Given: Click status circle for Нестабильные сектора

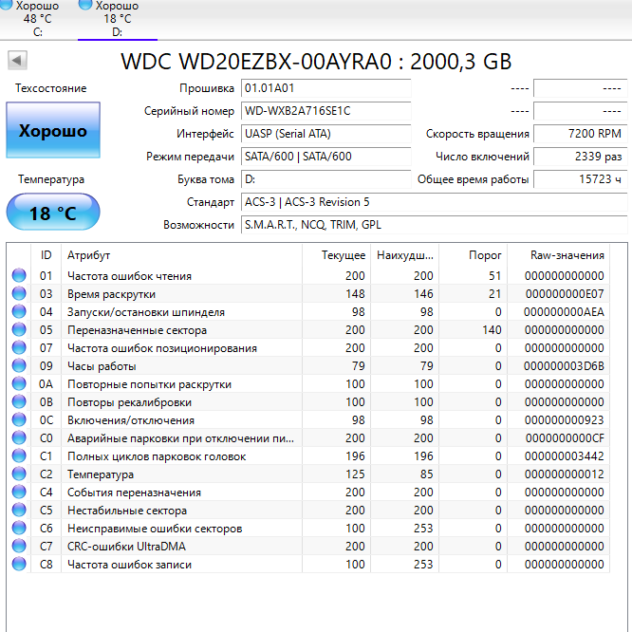Looking at the screenshot, I should [19, 510].
